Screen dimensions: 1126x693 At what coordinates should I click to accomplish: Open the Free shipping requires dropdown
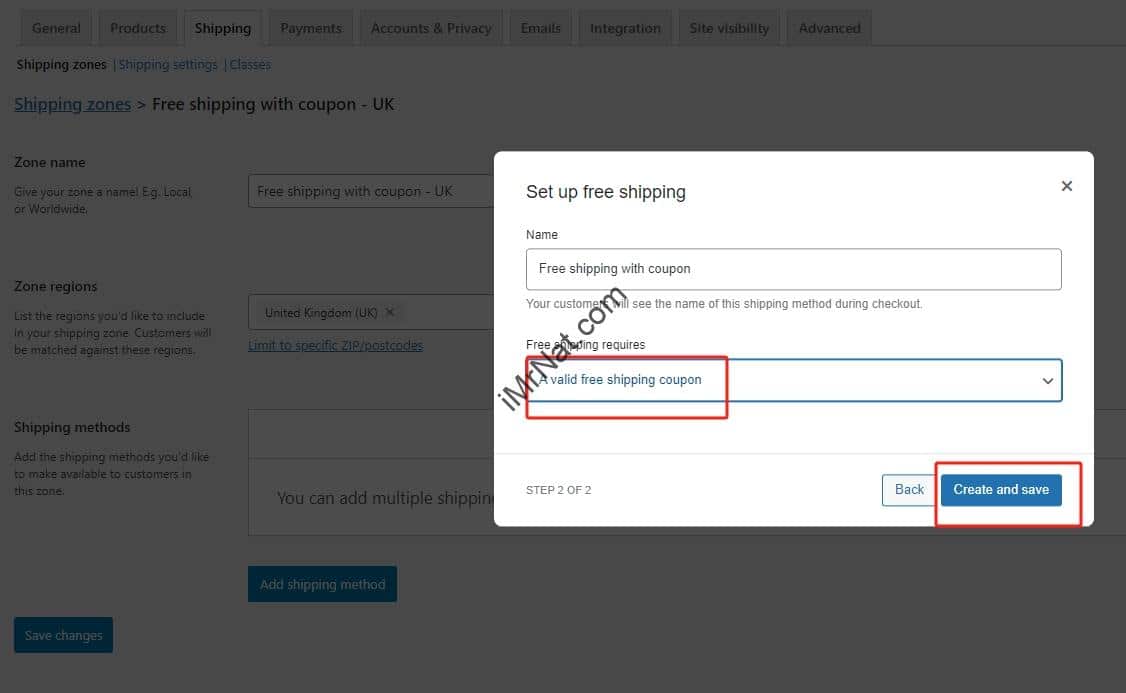tap(794, 380)
